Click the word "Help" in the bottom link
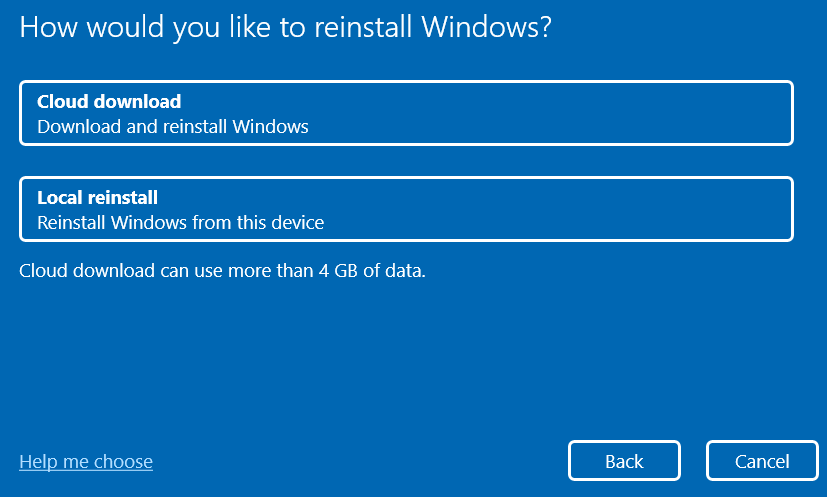This screenshot has height=497, width=827. 37,462
